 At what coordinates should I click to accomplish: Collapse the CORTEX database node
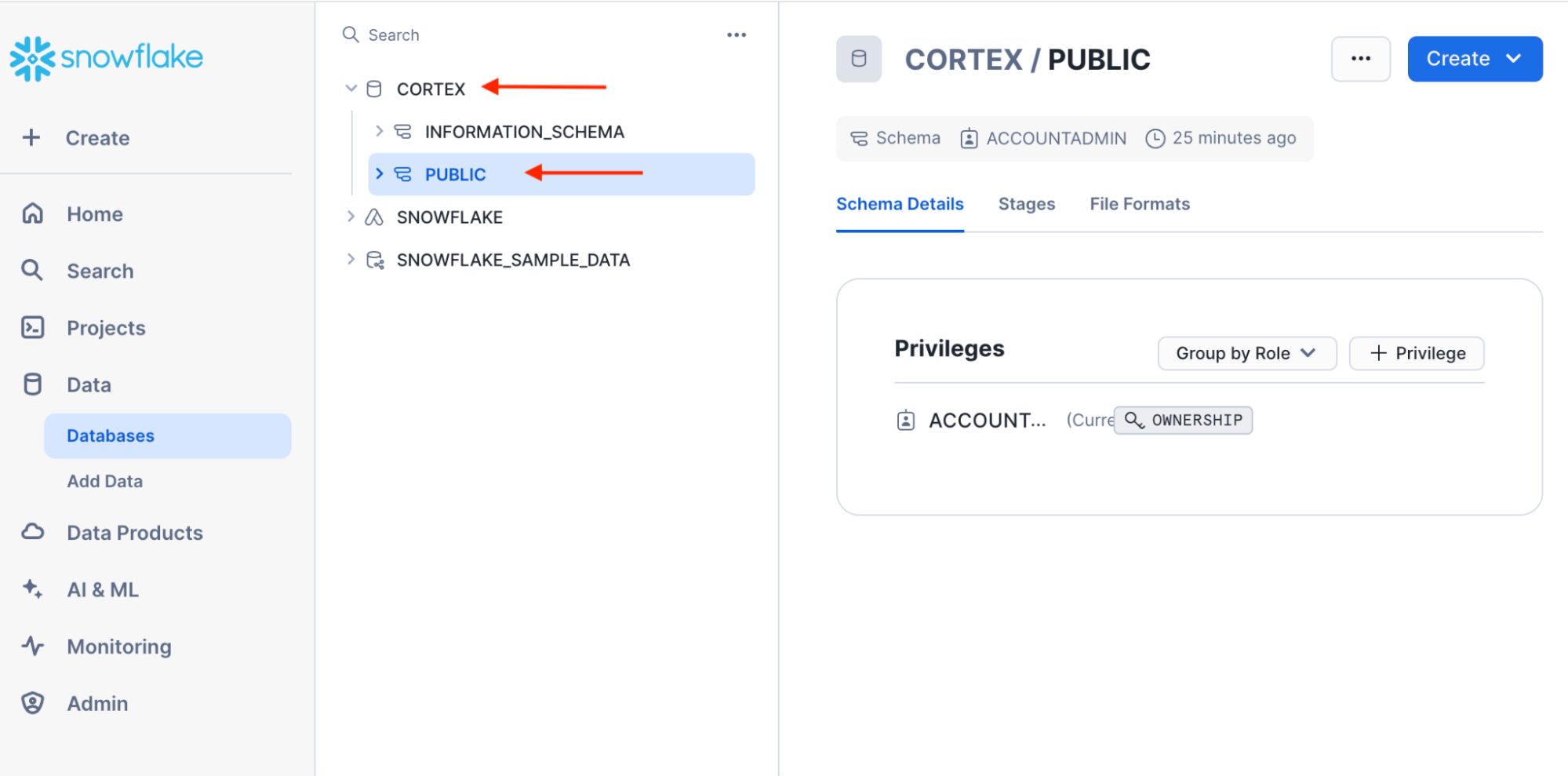[x=351, y=89]
